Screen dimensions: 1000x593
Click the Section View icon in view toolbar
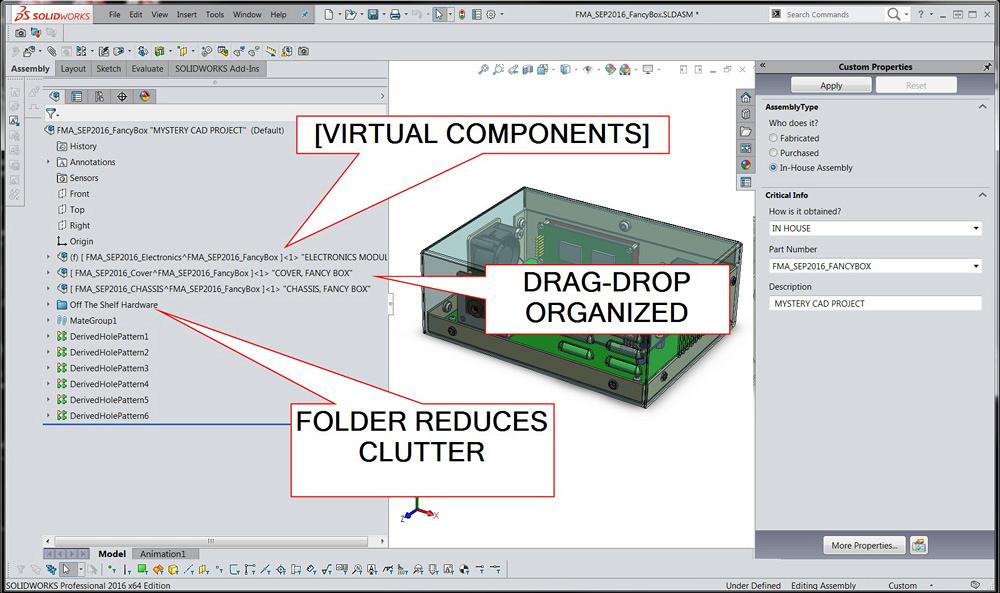point(527,69)
